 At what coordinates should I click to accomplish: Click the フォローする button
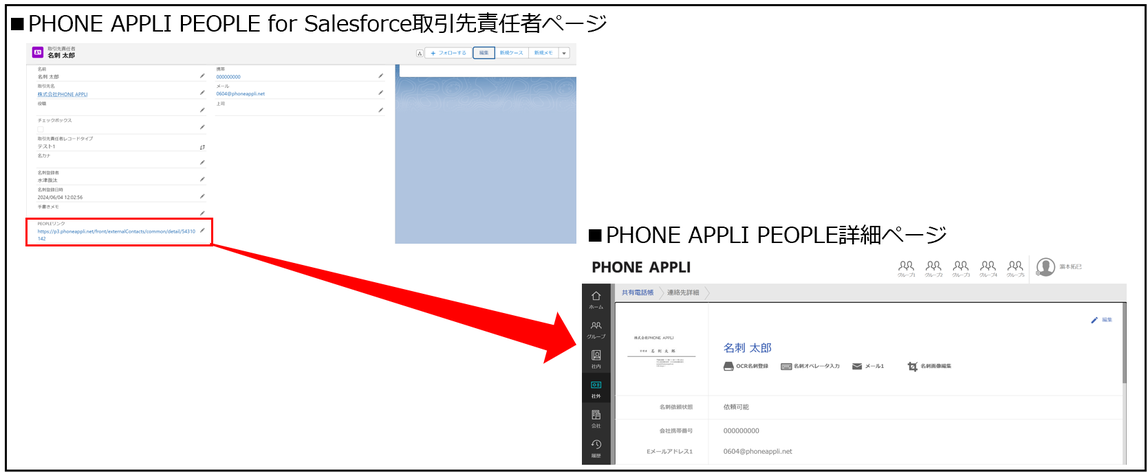(448, 53)
